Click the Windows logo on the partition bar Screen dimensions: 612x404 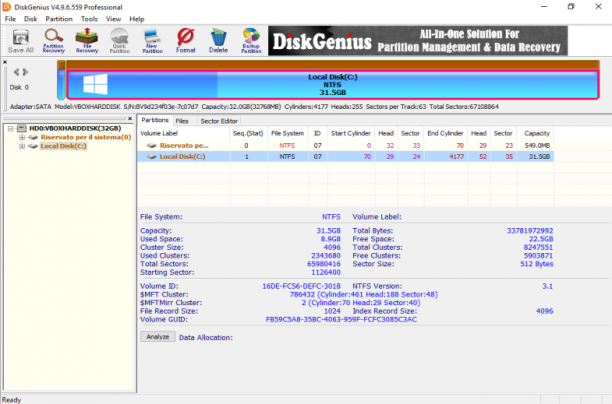tap(95, 84)
